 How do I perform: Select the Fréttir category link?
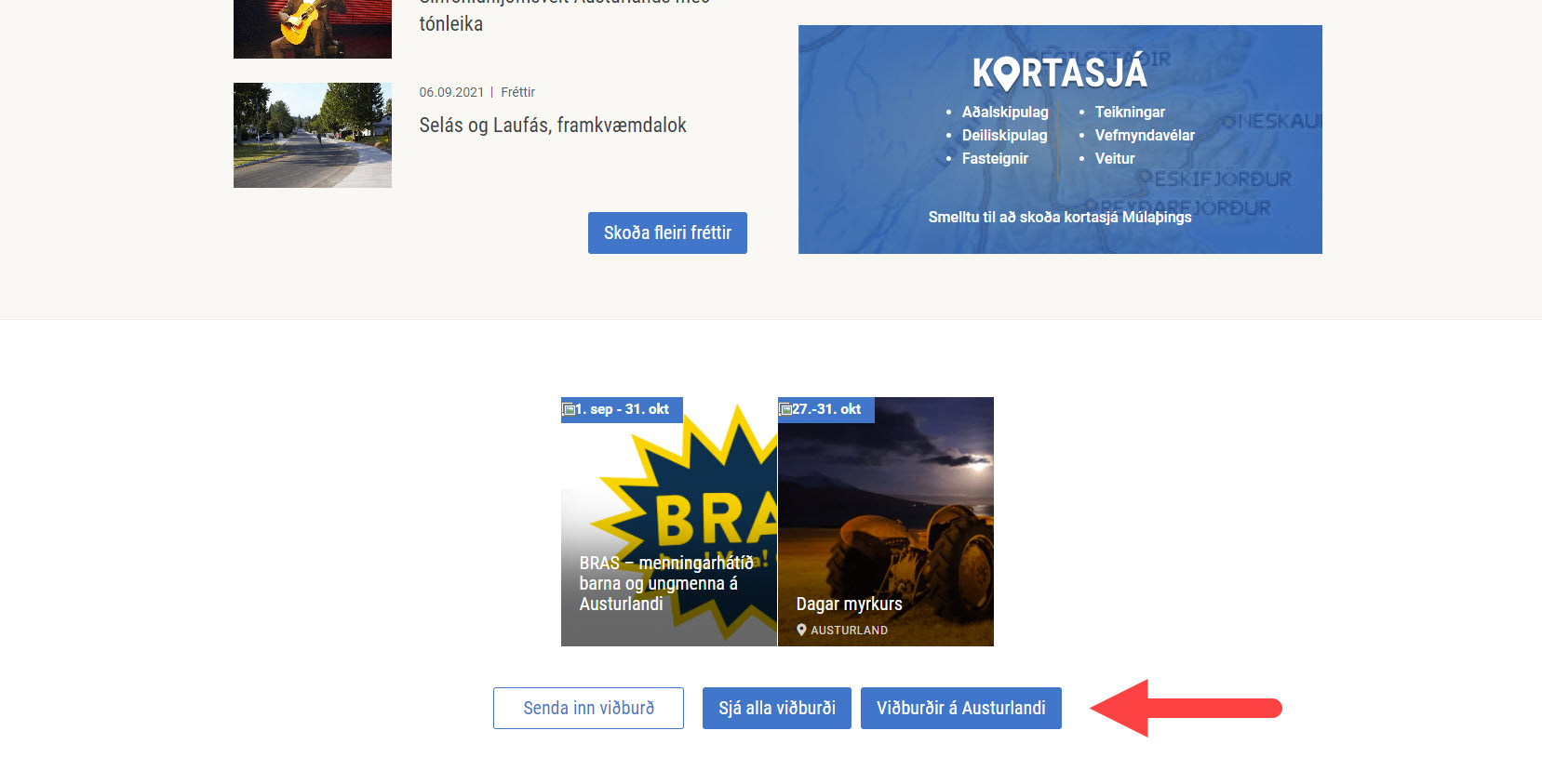[517, 92]
